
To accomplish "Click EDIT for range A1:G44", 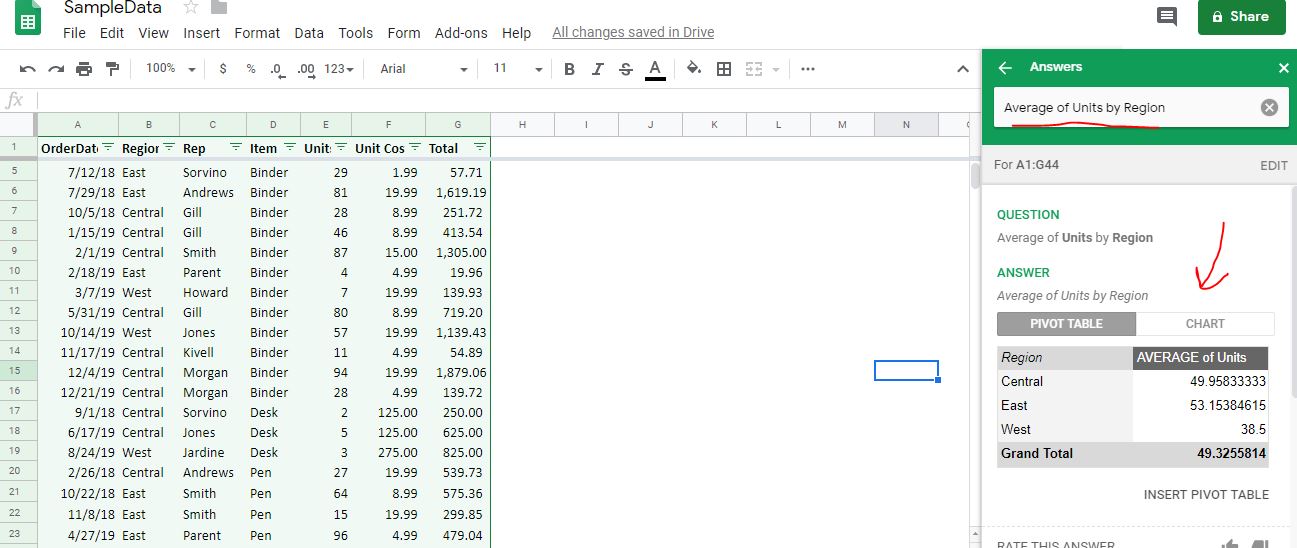I will pyautogui.click(x=1273, y=166).
